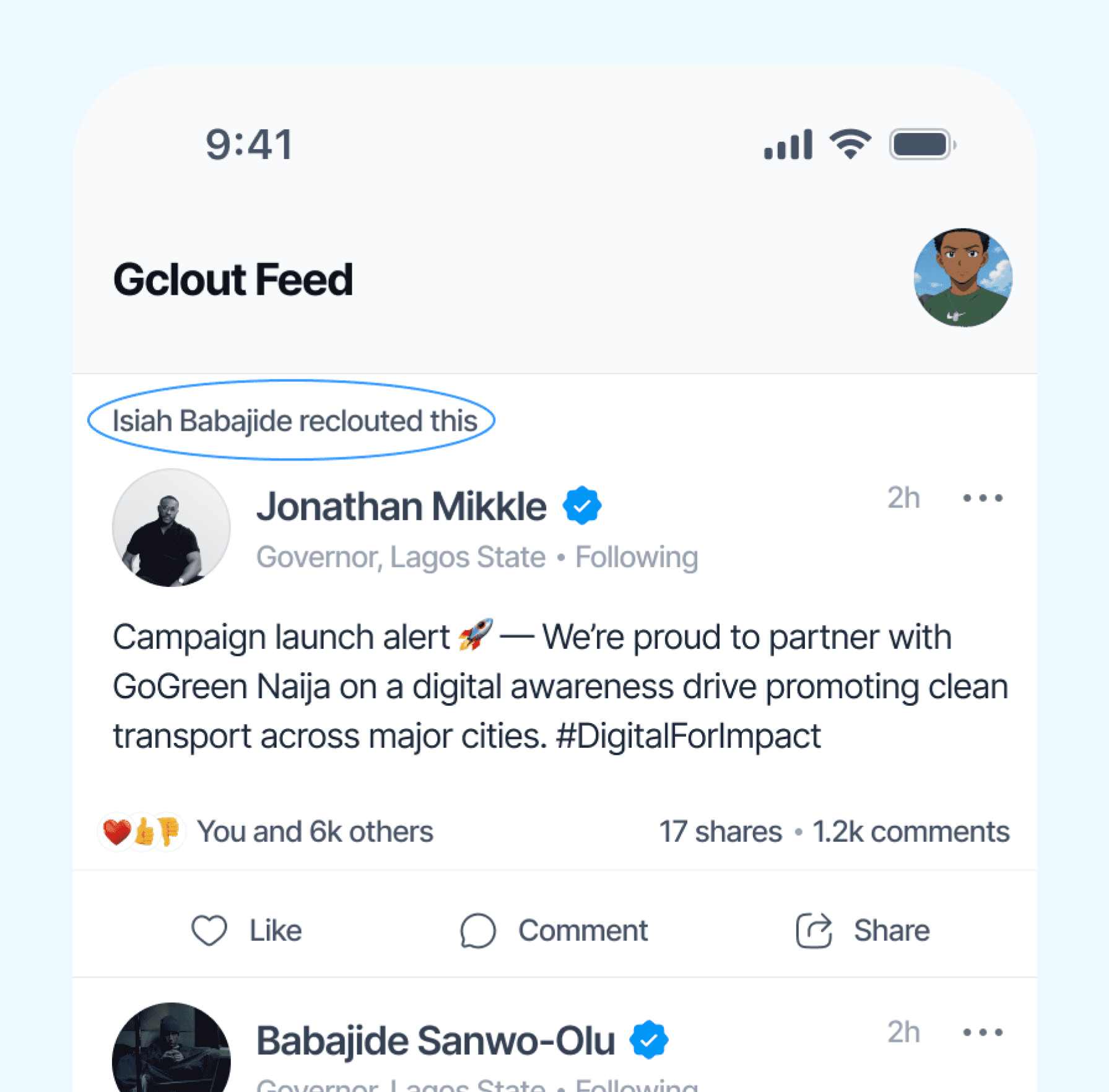Open Jonathan Mikkle's profile picture
The image size is (1109, 1092).
(172, 527)
